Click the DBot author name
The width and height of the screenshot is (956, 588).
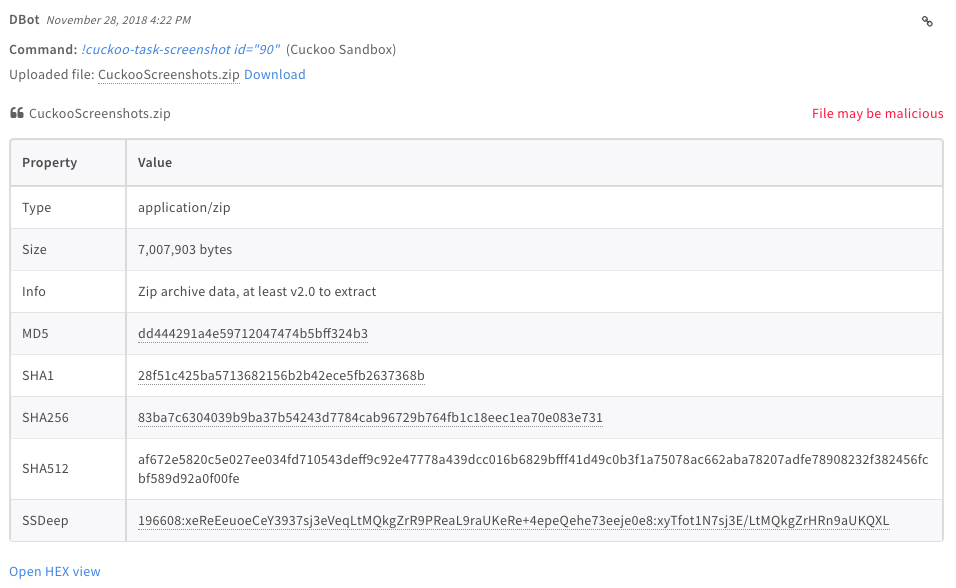pos(25,20)
